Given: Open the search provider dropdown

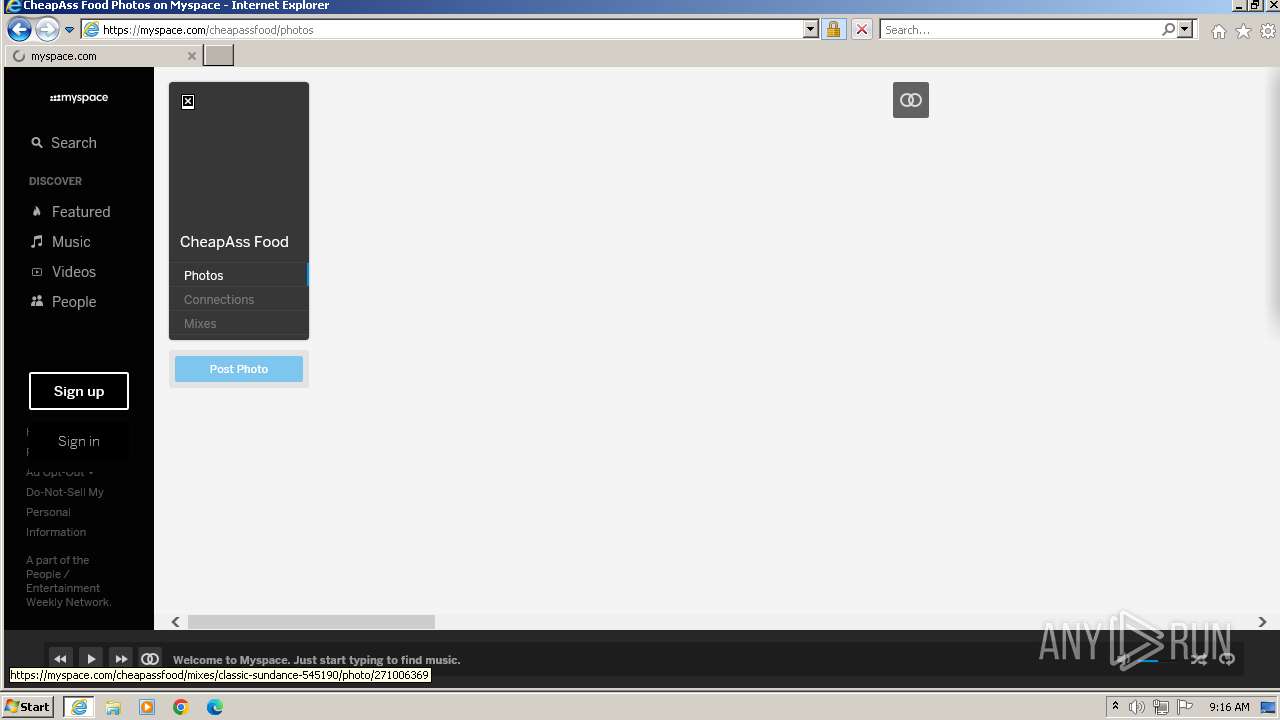Looking at the screenshot, I should point(1186,30).
